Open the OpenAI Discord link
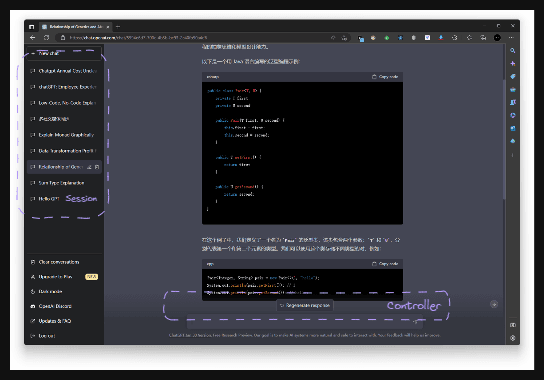 coord(64,306)
